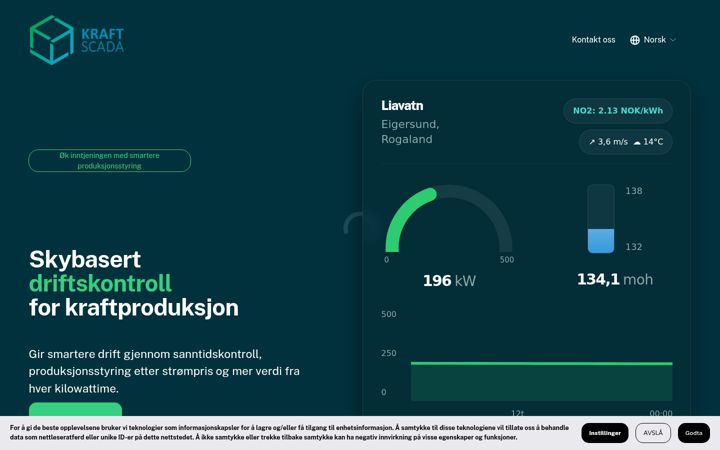
Task: Accept cookies with Godta button
Action: (693, 433)
